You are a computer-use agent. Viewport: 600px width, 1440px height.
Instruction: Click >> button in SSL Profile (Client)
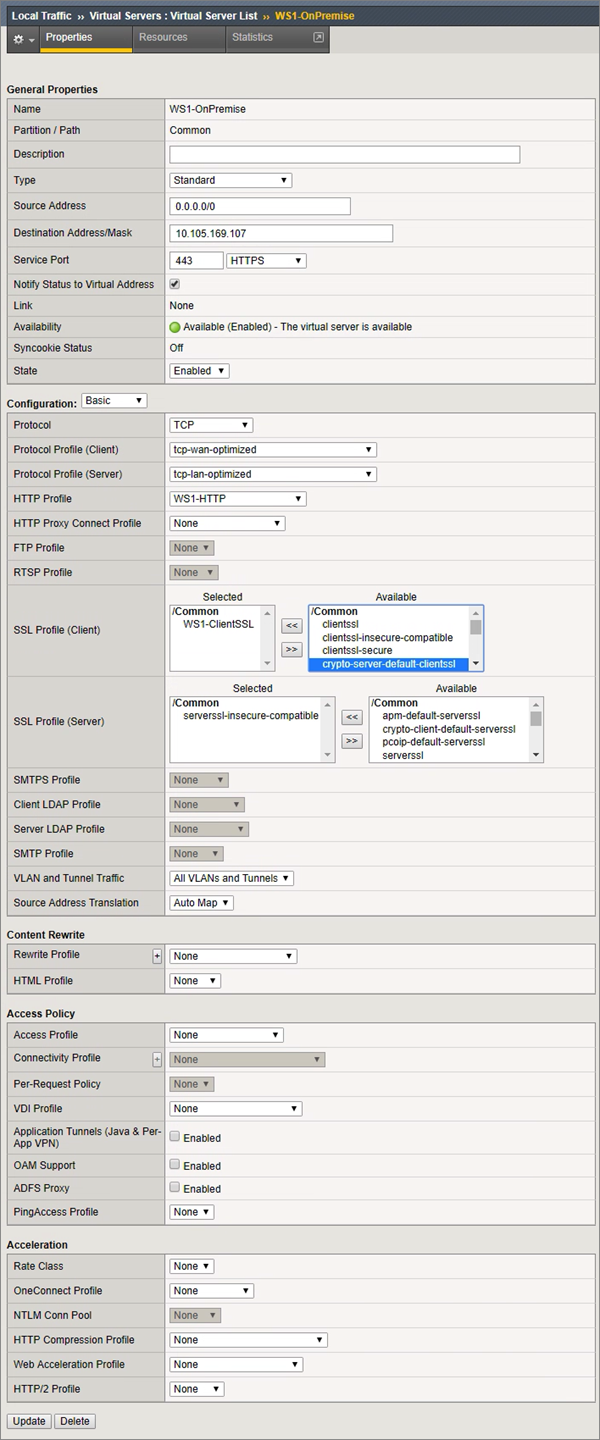tap(291, 649)
